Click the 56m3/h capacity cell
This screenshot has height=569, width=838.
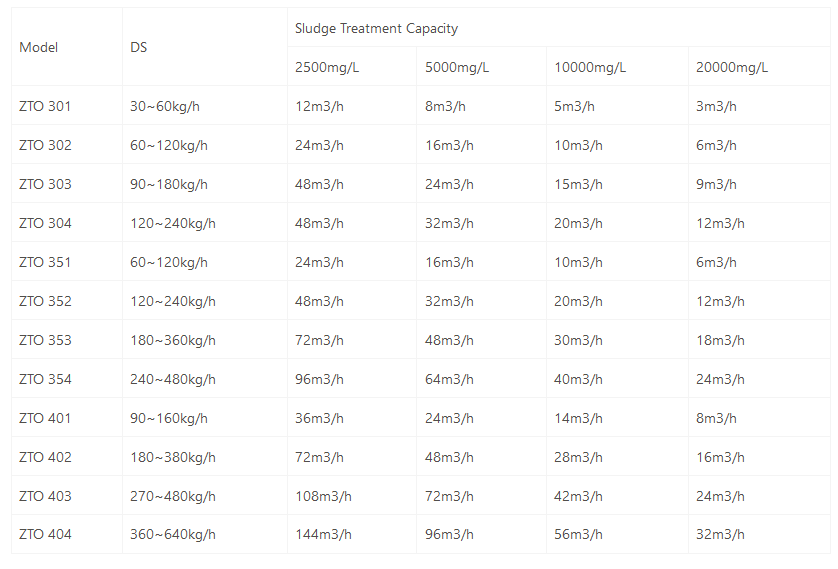coord(579,535)
